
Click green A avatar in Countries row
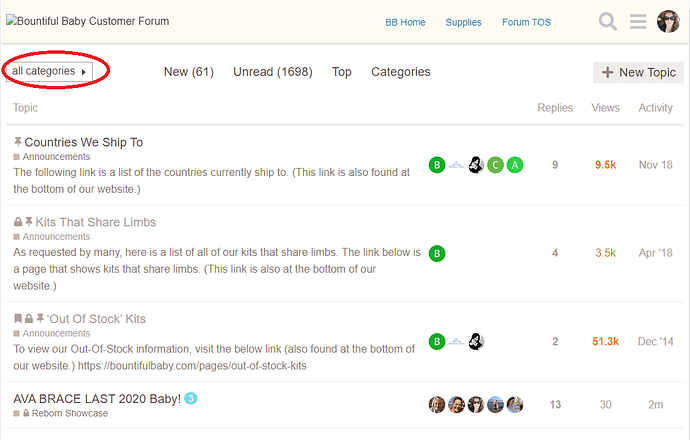click(515, 165)
